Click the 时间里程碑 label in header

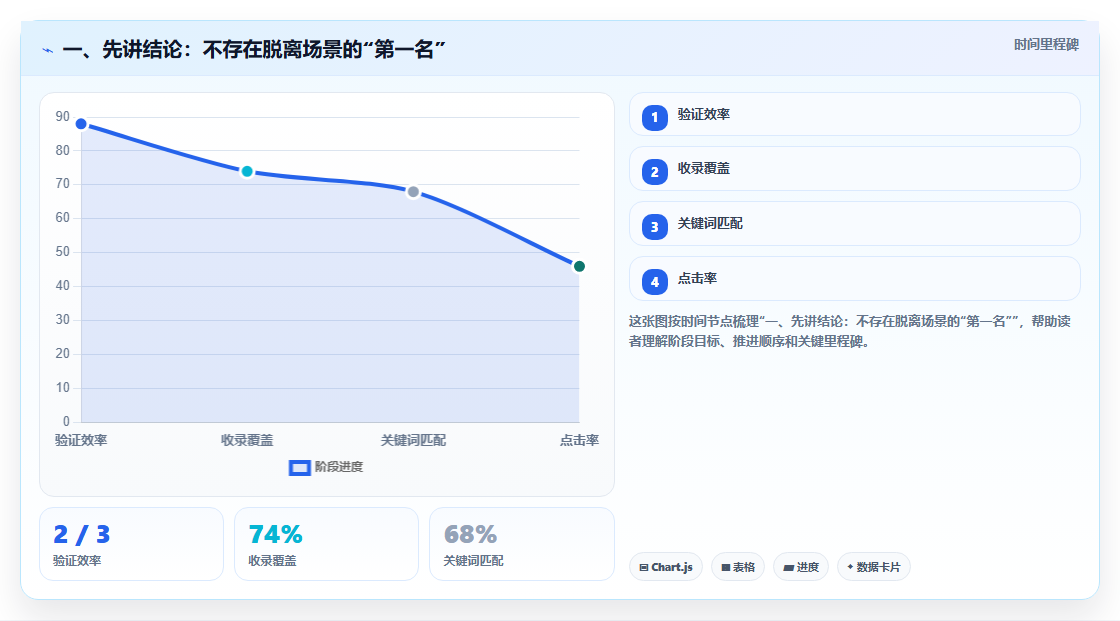point(1046,44)
